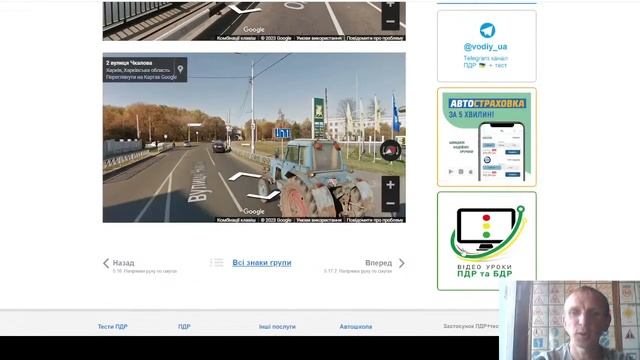Go back via the Назад link
This screenshot has width=640, height=360.
(123, 263)
